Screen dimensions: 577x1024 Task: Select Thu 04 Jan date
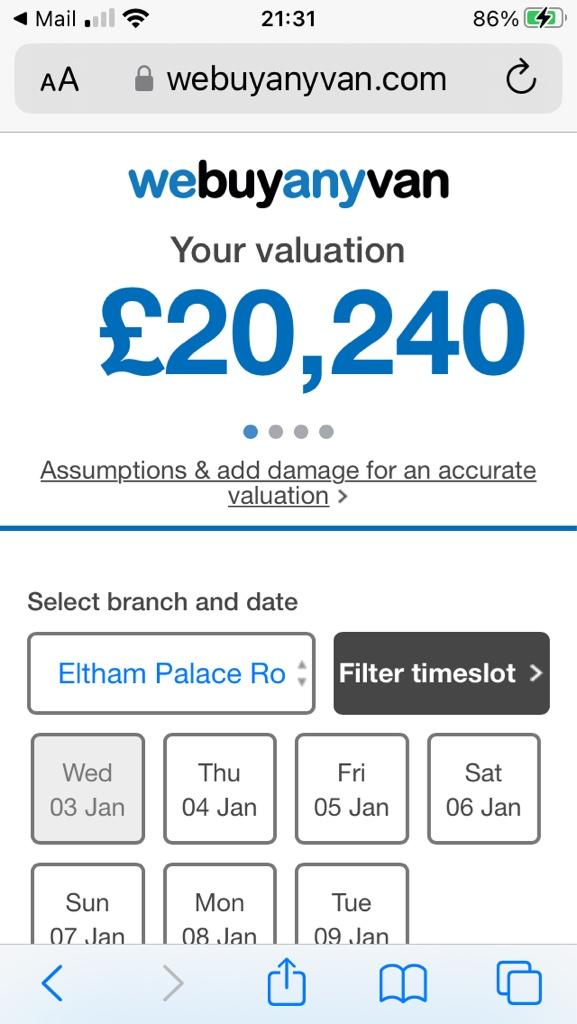[220, 789]
